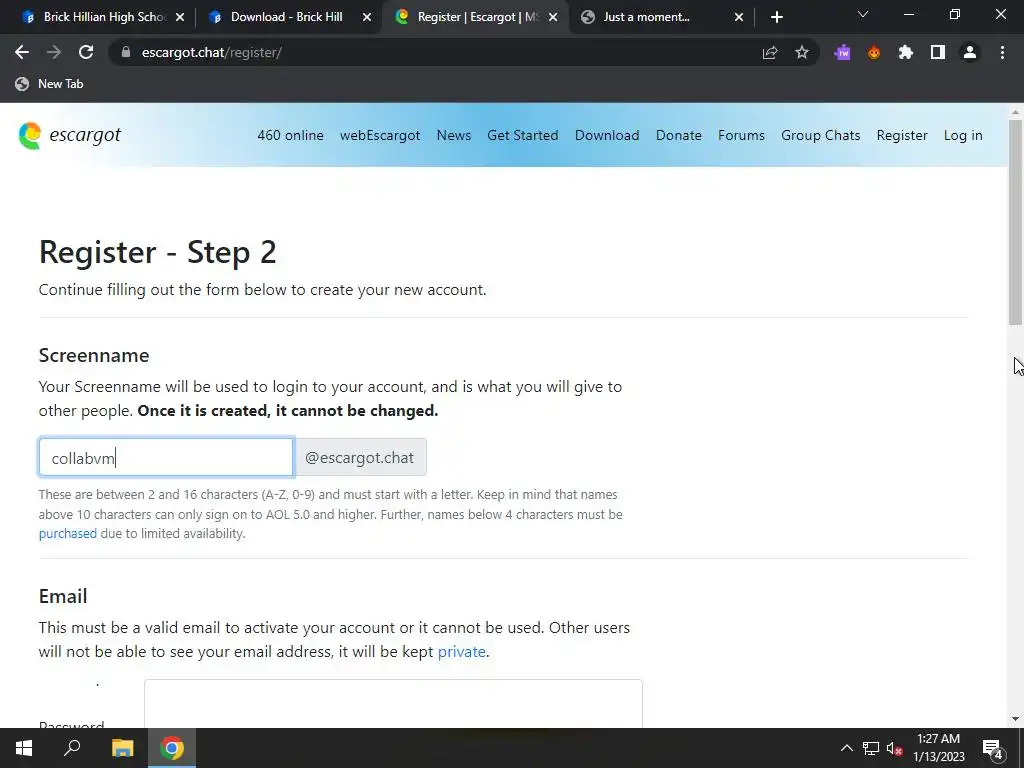The width and height of the screenshot is (1024, 768).
Task: Open the network tray icon
Action: click(871, 748)
